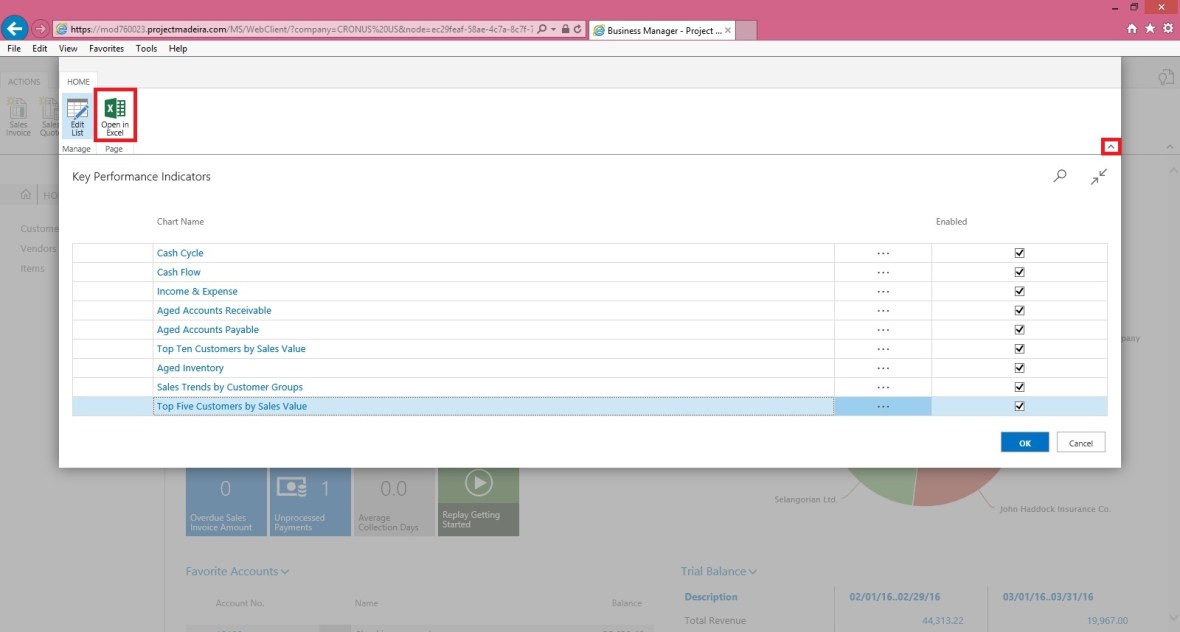1180x632 pixels.
Task: Go back with the browser back arrow
Action: (15, 29)
